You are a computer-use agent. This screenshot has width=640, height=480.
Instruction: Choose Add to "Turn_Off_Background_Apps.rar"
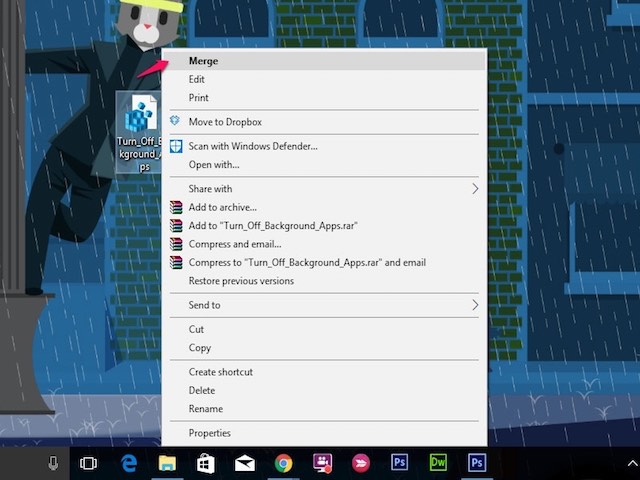pyautogui.click(x=324, y=225)
